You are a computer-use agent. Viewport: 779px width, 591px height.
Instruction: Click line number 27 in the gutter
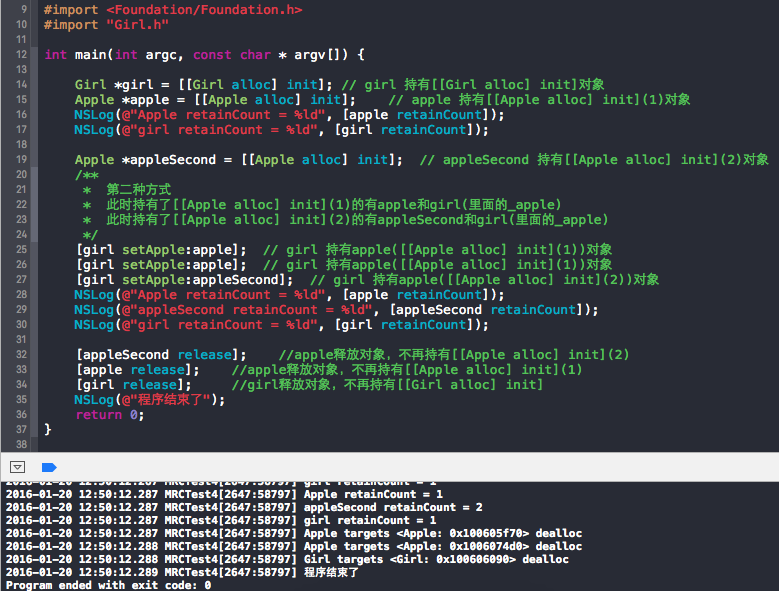(x=21, y=280)
